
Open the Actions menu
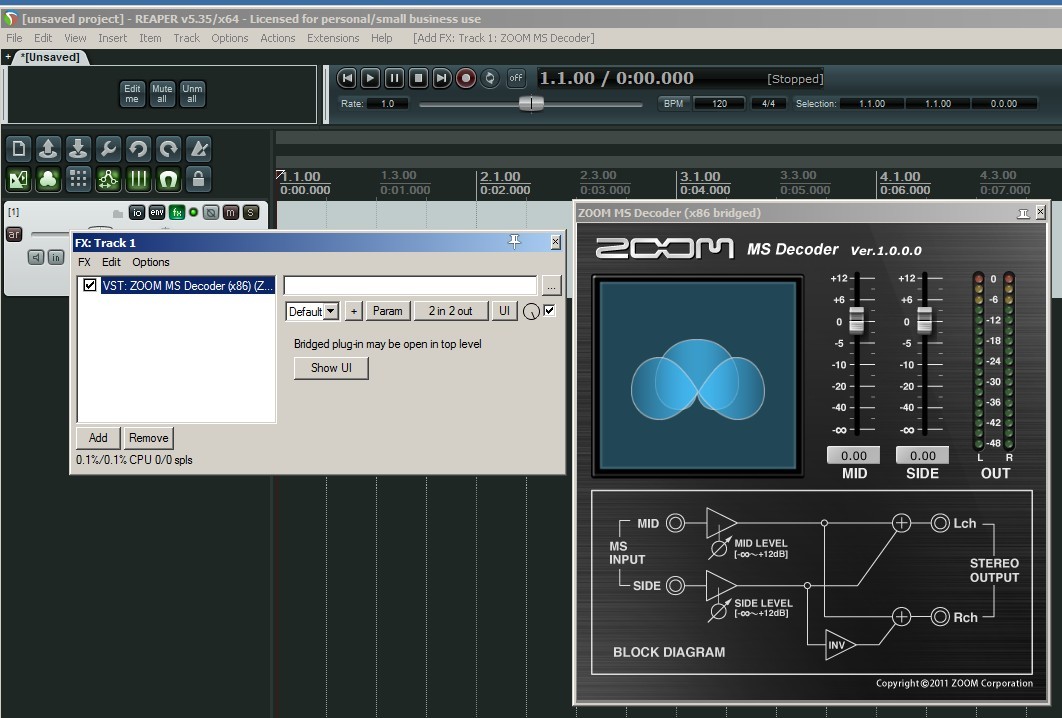point(278,38)
